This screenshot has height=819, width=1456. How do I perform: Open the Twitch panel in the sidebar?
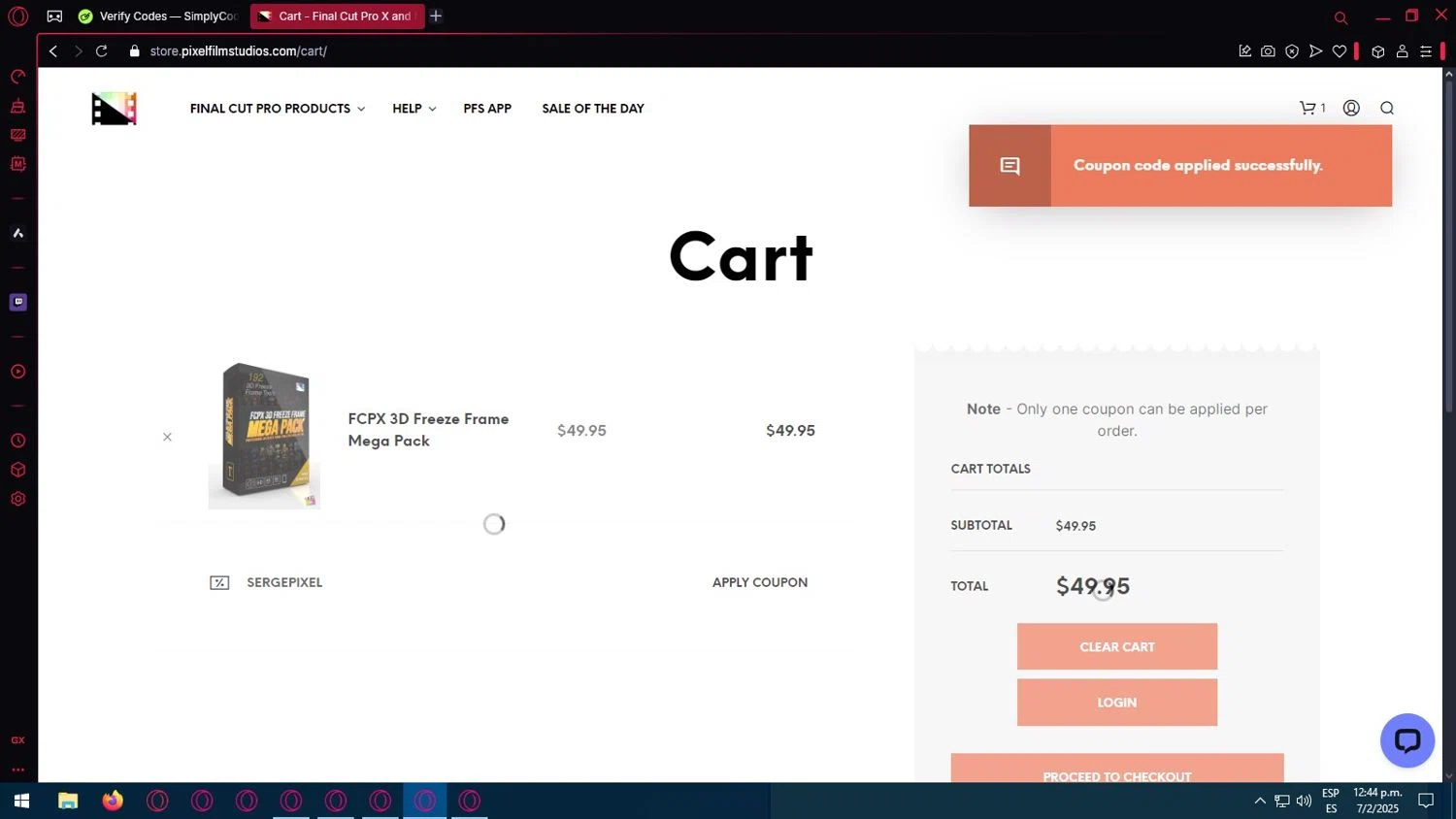(17, 302)
